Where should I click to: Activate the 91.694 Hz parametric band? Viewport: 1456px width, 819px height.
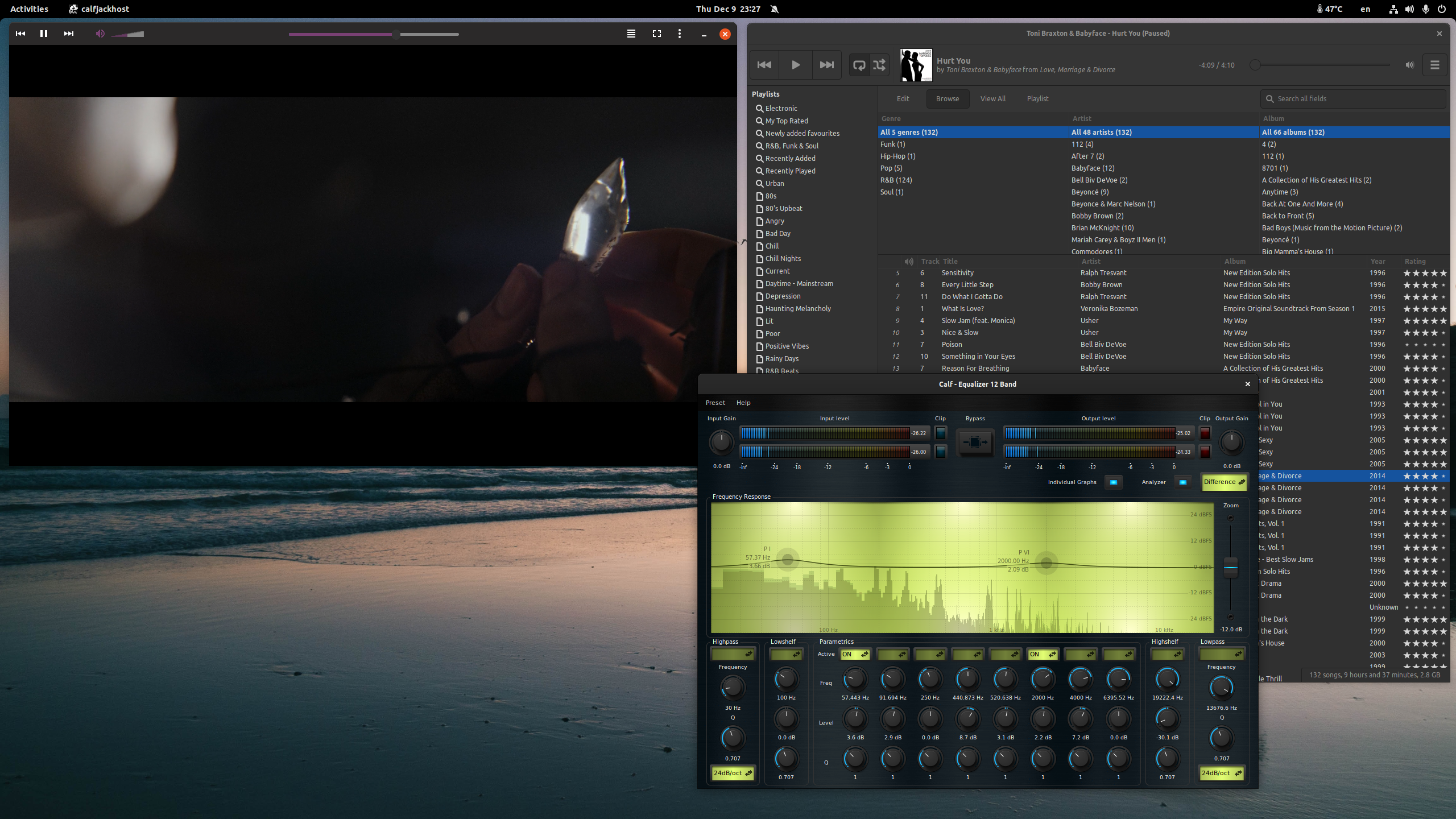(x=892, y=654)
